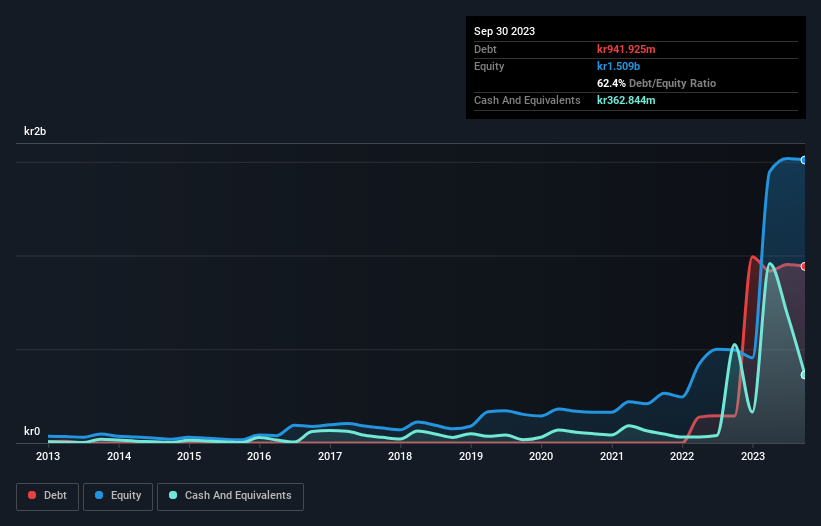Click the 2022 x-axis label
This screenshot has width=821, height=526.
[682, 456]
